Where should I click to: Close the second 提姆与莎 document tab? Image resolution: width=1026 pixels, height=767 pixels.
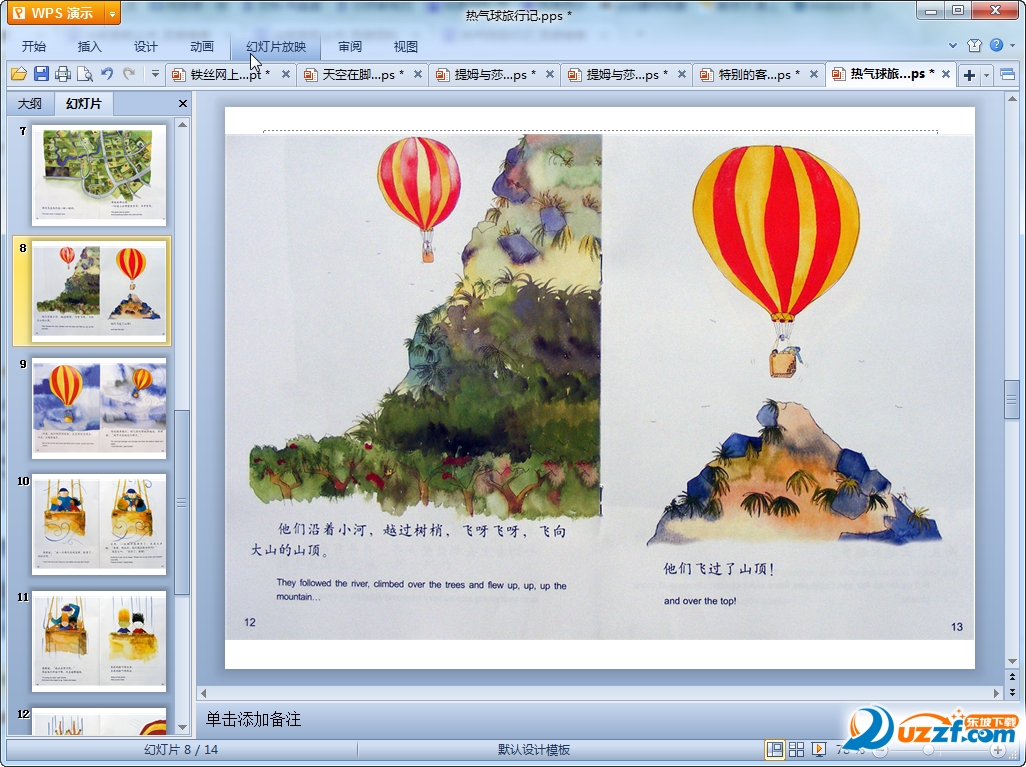click(682, 75)
